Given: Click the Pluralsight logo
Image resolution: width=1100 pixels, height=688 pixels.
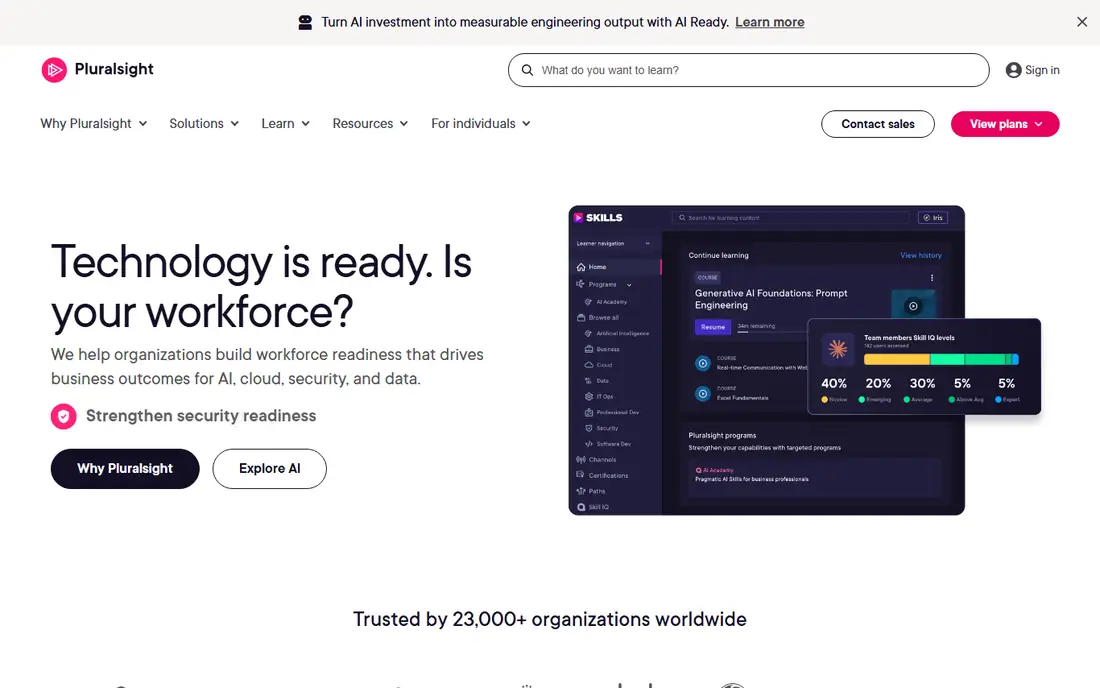Looking at the screenshot, I should [98, 69].
